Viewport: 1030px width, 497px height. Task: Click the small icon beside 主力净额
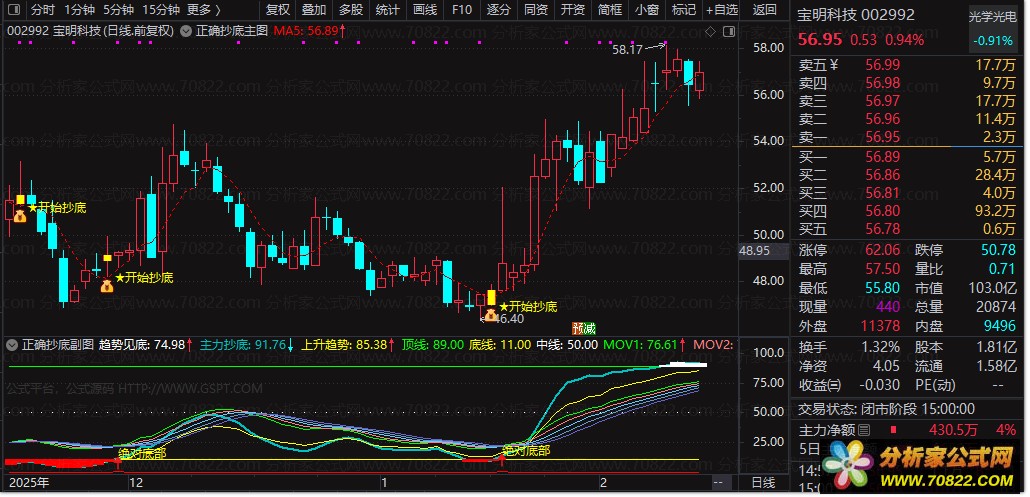864,430
